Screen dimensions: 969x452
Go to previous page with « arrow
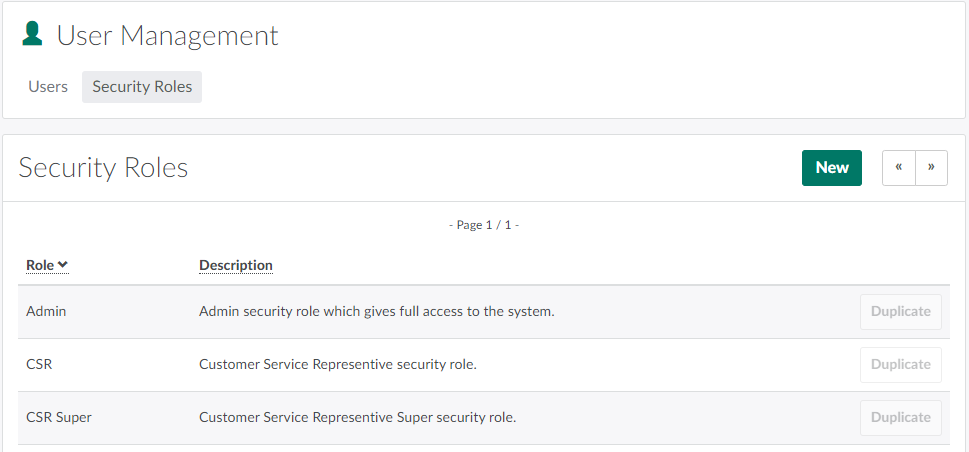click(x=899, y=168)
